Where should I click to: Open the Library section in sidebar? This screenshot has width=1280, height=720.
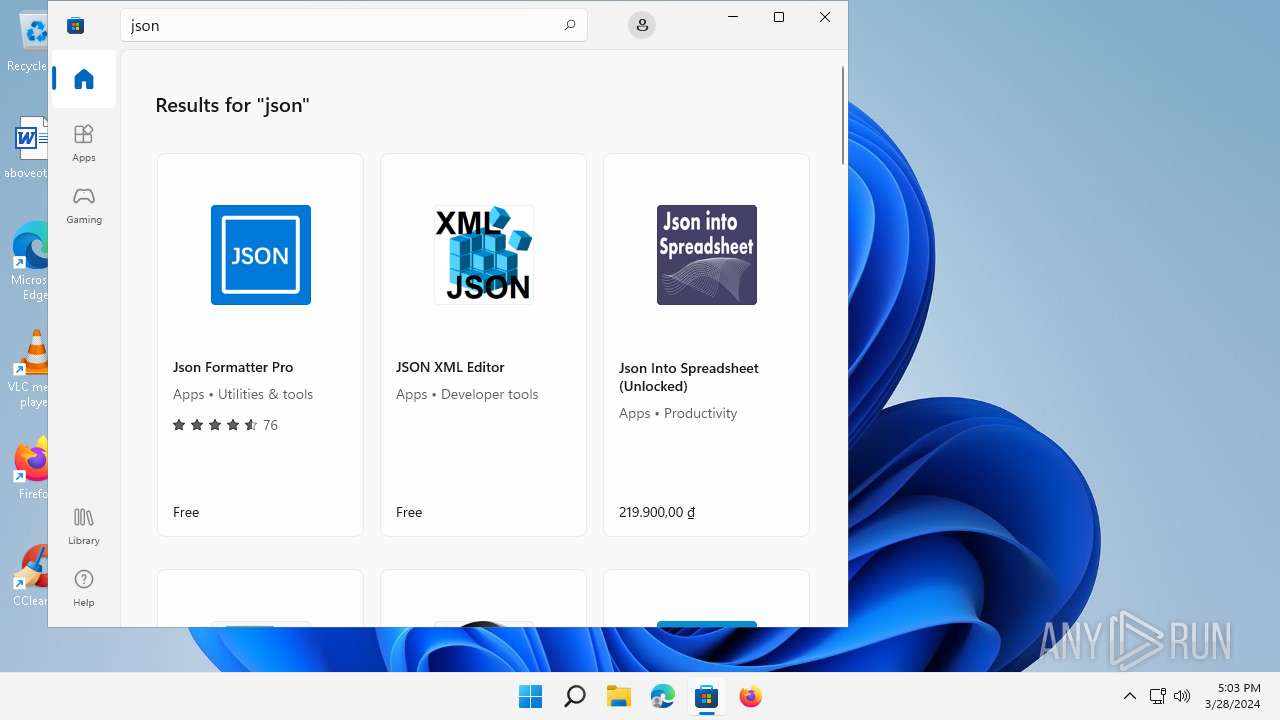[x=84, y=526]
